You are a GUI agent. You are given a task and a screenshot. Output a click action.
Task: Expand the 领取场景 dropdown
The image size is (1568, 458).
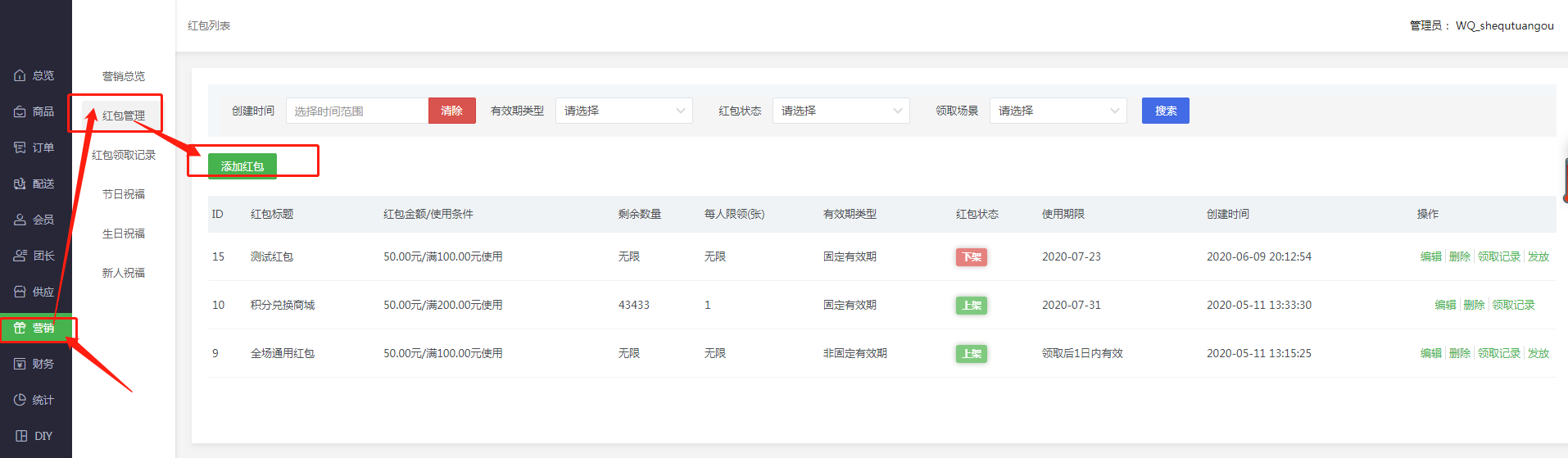1058,111
